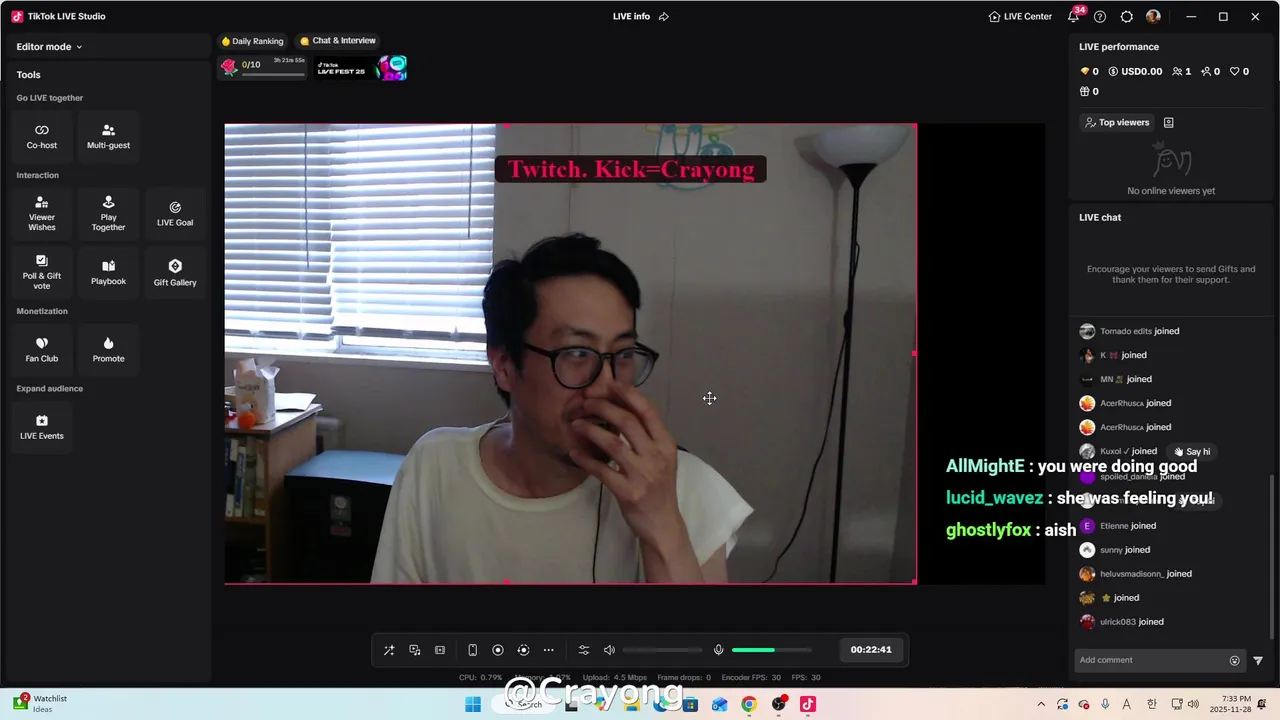Switch to portrait phone orientation icon
1280x720 pixels.
click(472, 650)
